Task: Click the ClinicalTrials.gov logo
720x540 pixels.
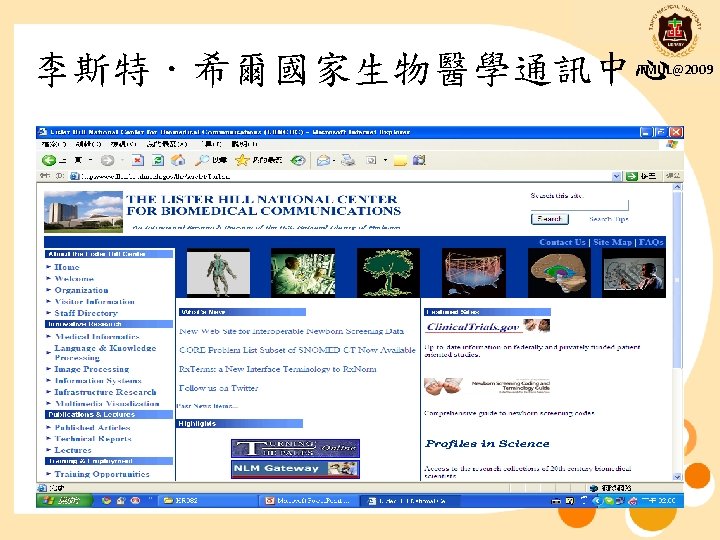Action: [x=488, y=326]
